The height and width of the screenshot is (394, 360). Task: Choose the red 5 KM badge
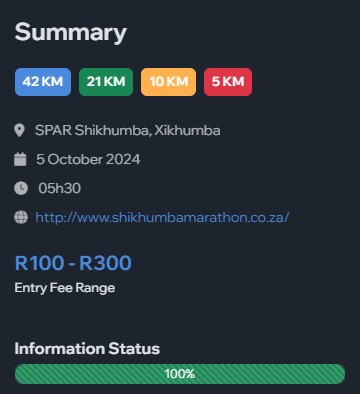[228, 82]
